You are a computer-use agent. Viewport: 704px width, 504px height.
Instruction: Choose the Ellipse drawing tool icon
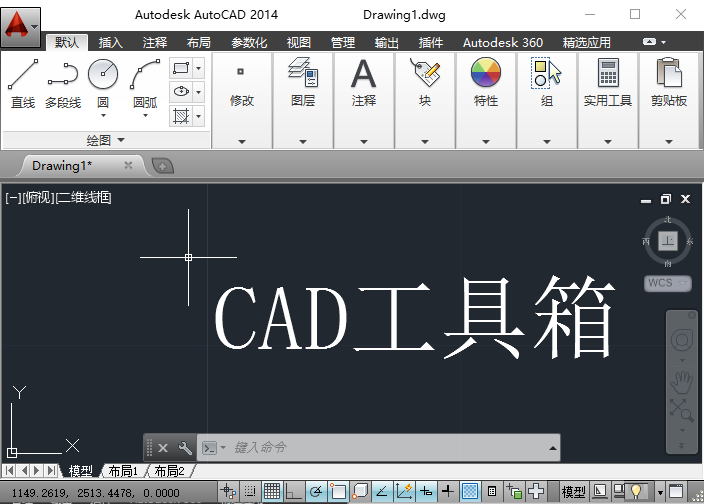[x=181, y=92]
